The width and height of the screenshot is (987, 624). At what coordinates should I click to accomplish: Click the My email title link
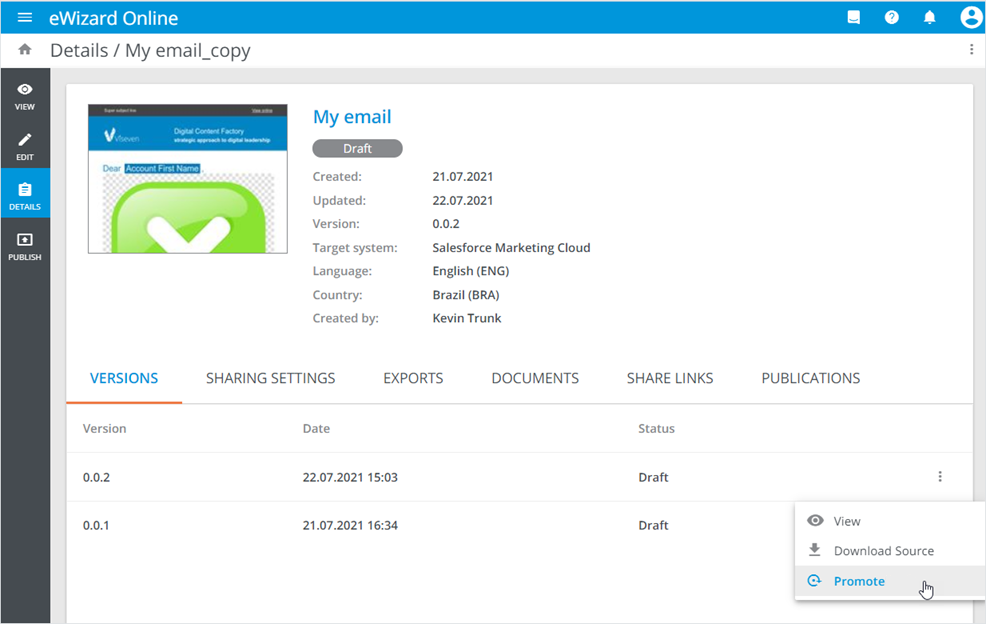(352, 117)
